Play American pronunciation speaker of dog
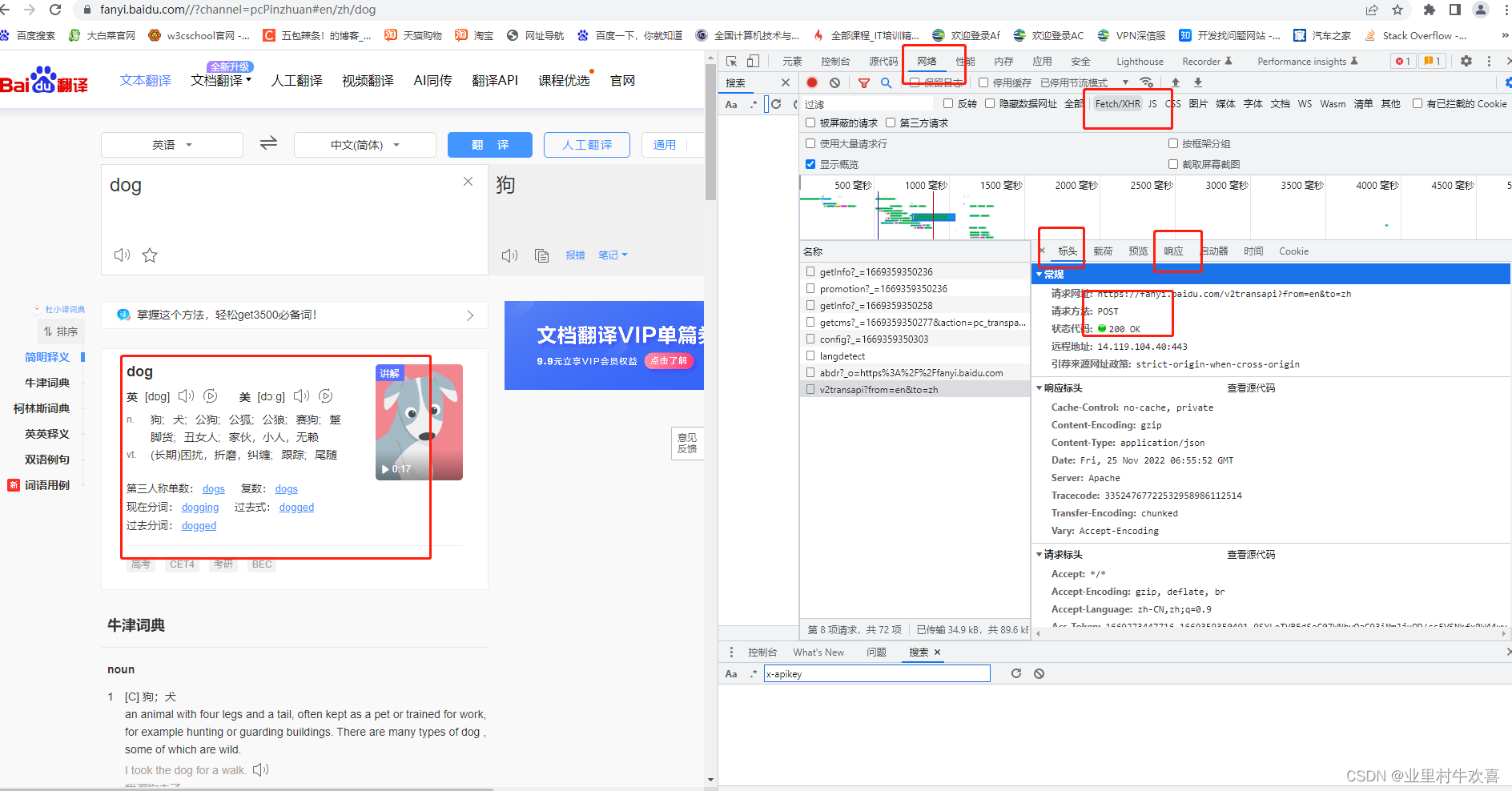Image resolution: width=1512 pixels, height=791 pixels. (302, 395)
